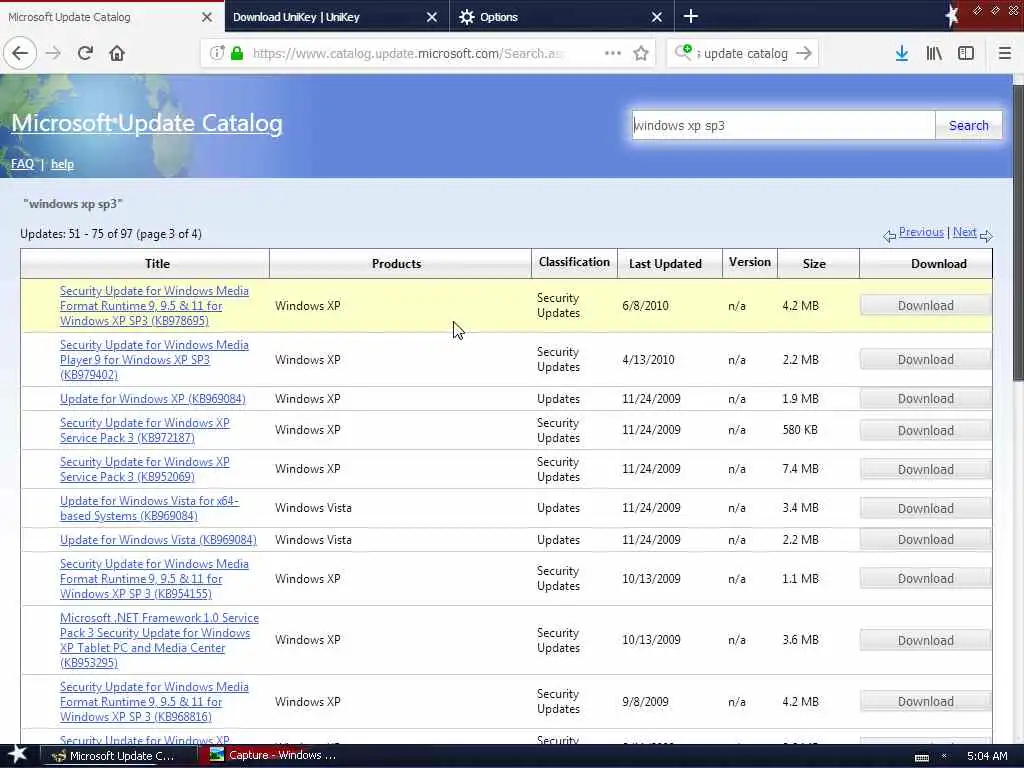Click the green secure padlock icon

[x=237, y=53]
